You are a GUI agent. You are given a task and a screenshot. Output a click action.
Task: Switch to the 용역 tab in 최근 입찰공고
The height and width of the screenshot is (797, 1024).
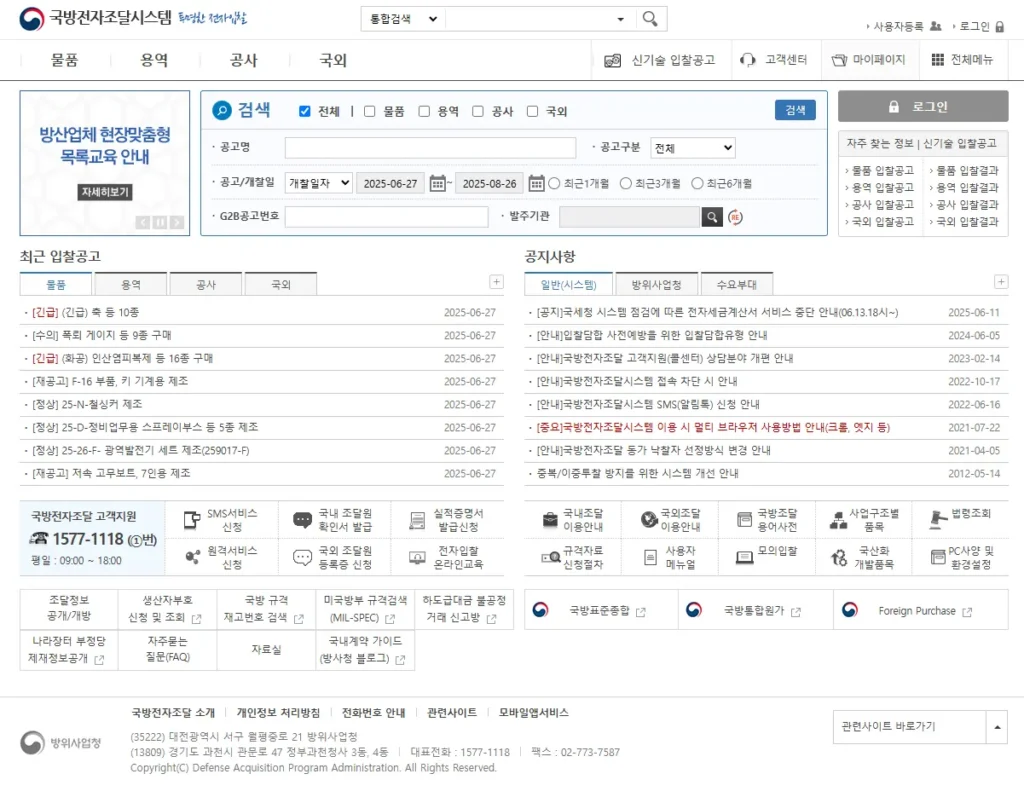click(x=131, y=284)
